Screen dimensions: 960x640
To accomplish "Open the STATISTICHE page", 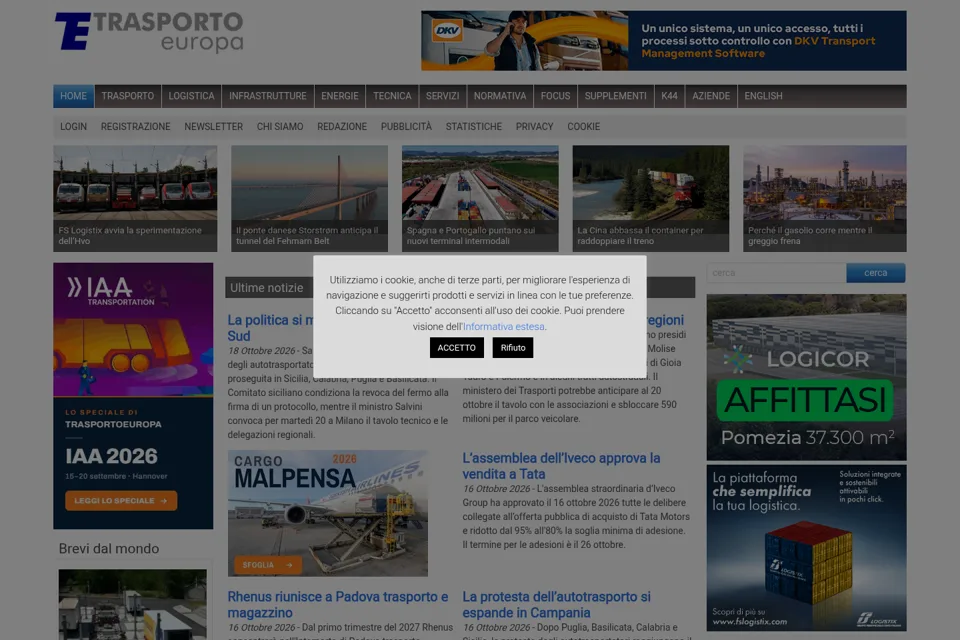I will click(474, 127).
